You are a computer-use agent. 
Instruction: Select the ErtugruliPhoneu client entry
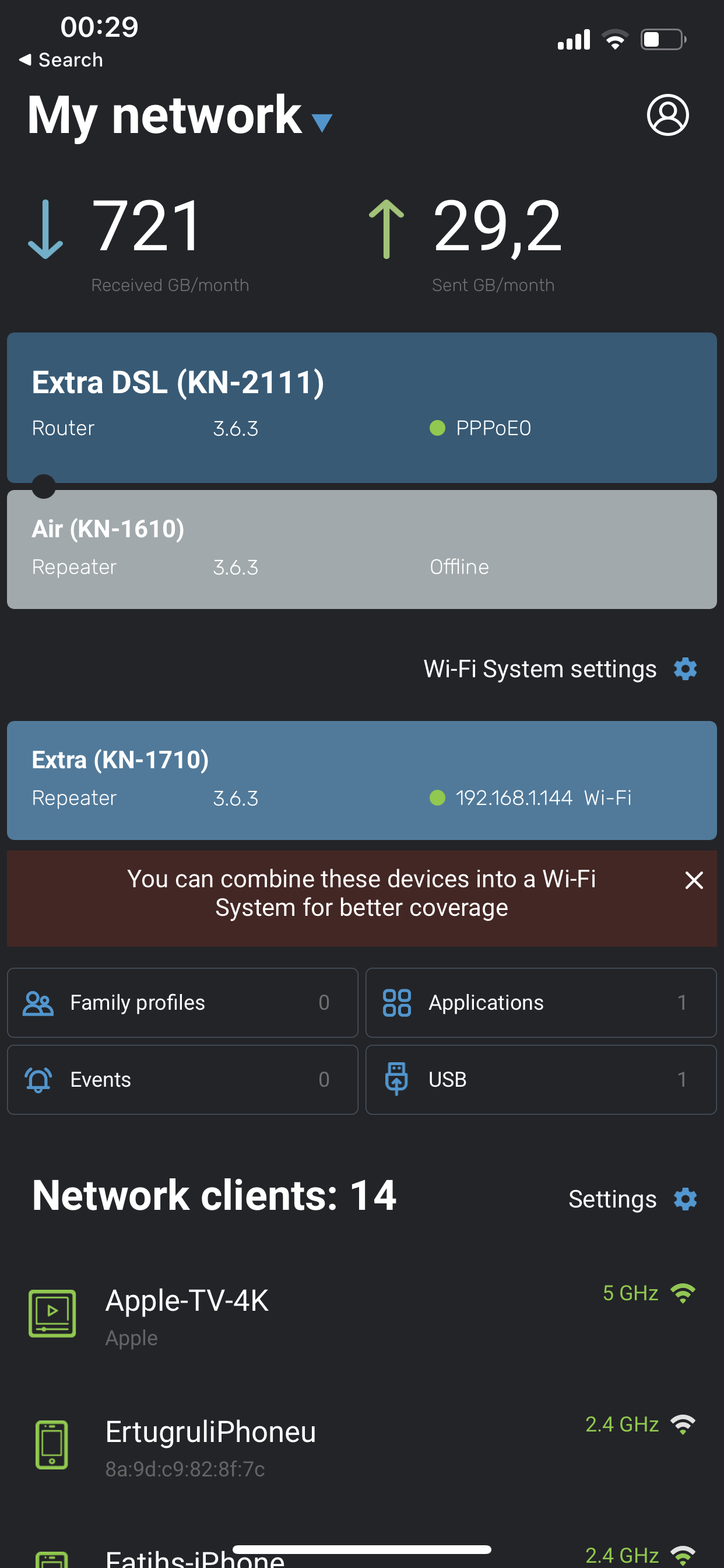(x=361, y=1445)
